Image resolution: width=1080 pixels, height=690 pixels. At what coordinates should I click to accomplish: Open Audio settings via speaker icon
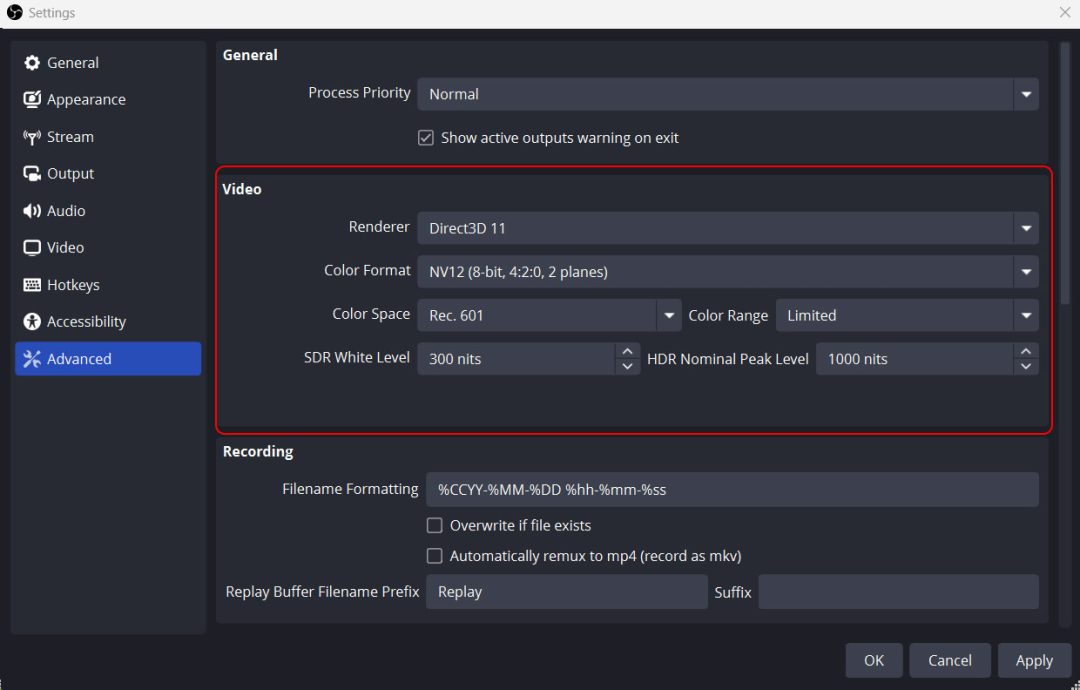(30, 210)
